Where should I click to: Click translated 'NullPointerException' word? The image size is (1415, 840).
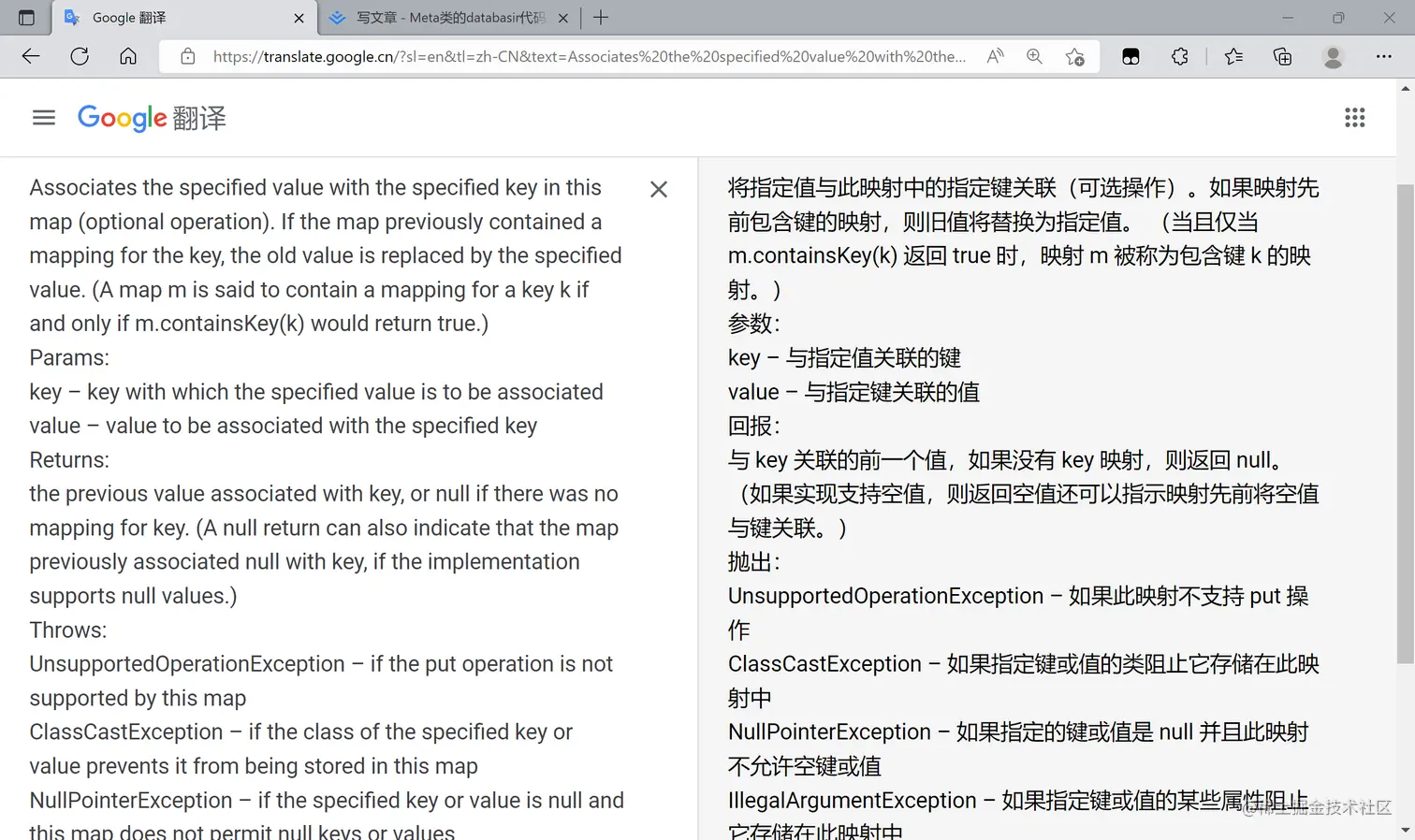(829, 731)
